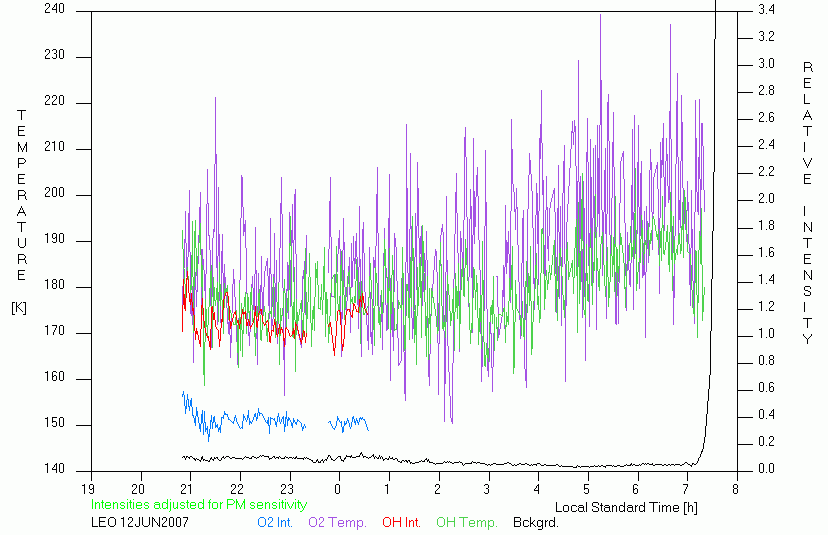The height and width of the screenshot is (535, 828).
Task: Click the 'O2 Int.' legend label
Action: [275, 523]
